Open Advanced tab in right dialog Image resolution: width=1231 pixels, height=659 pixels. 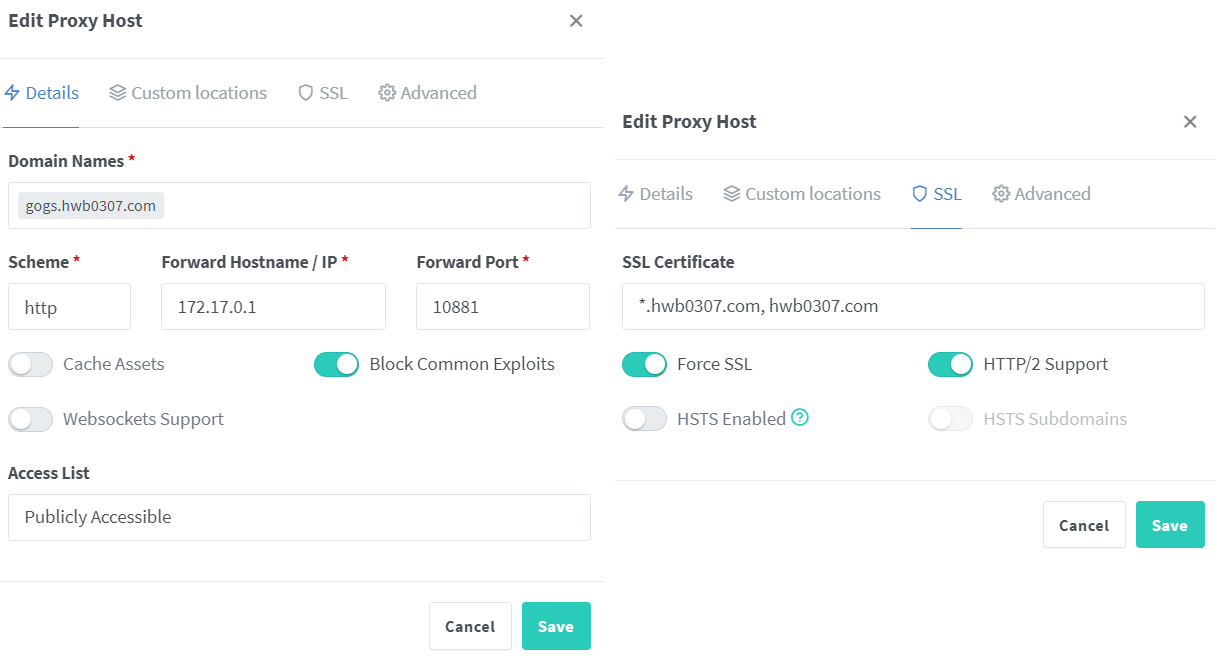coord(1041,194)
